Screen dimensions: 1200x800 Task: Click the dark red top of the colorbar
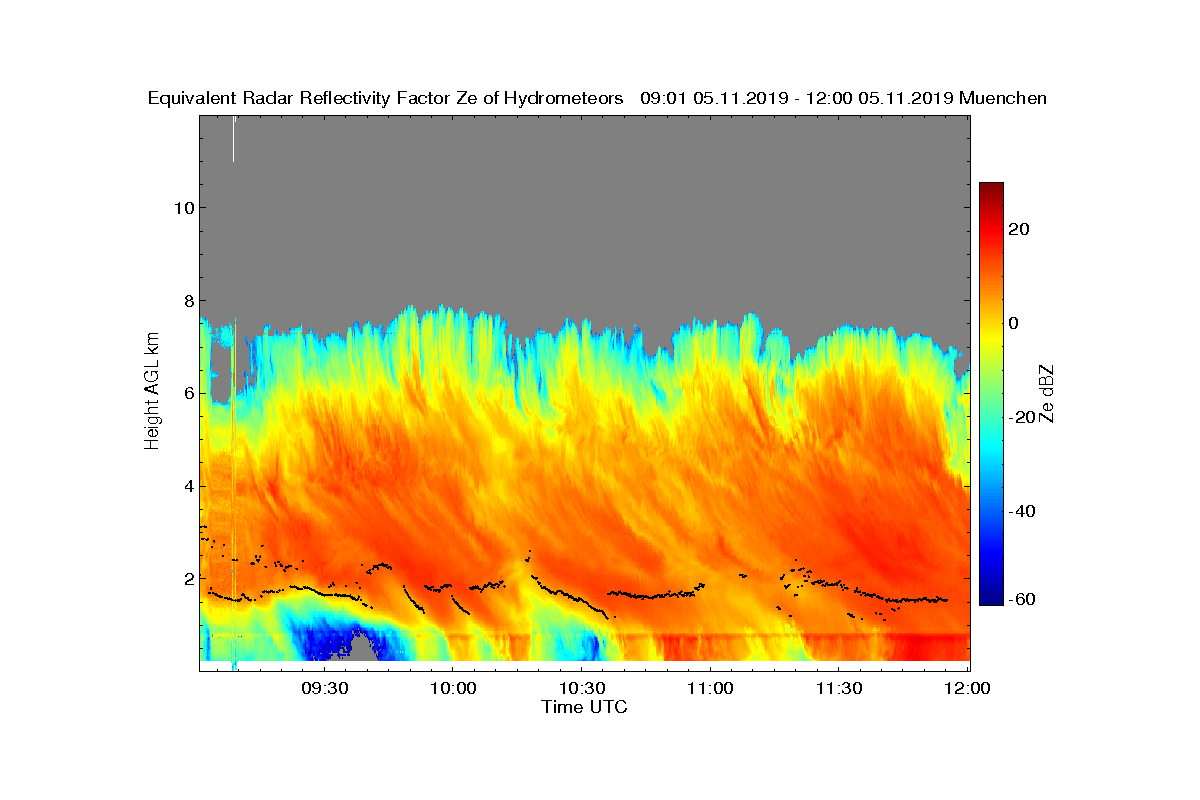click(991, 189)
